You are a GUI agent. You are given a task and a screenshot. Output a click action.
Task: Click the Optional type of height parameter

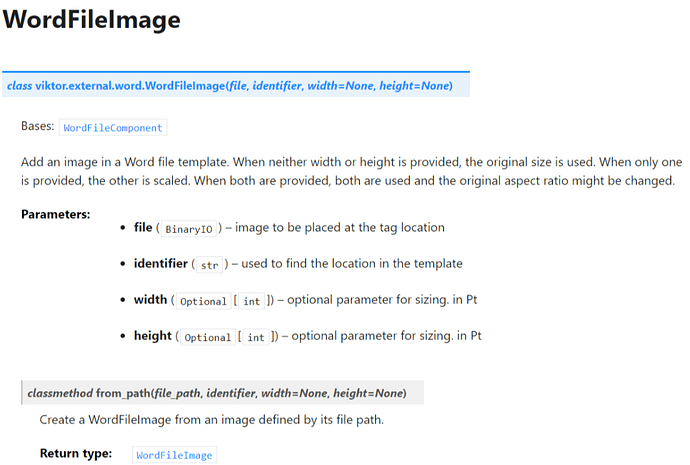coord(208,337)
